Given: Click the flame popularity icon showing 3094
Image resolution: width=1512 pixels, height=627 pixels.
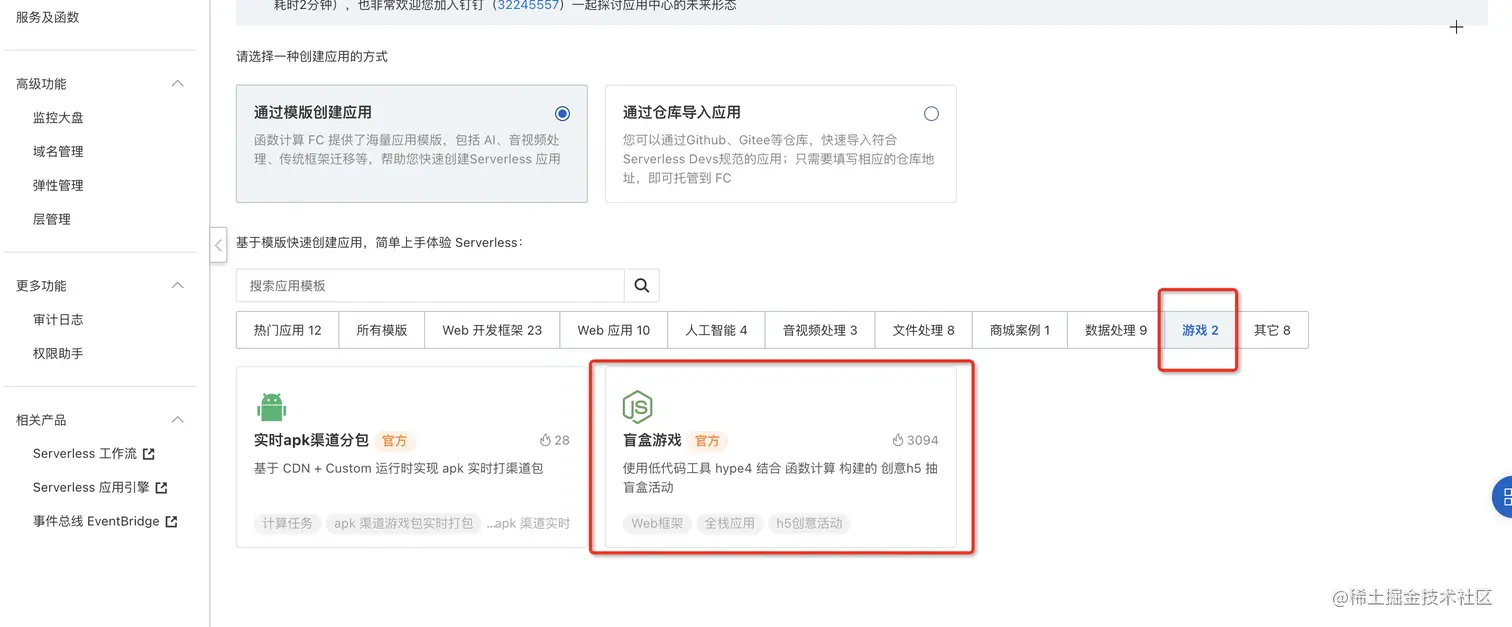Looking at the screenshot, I should coord(899,440).
